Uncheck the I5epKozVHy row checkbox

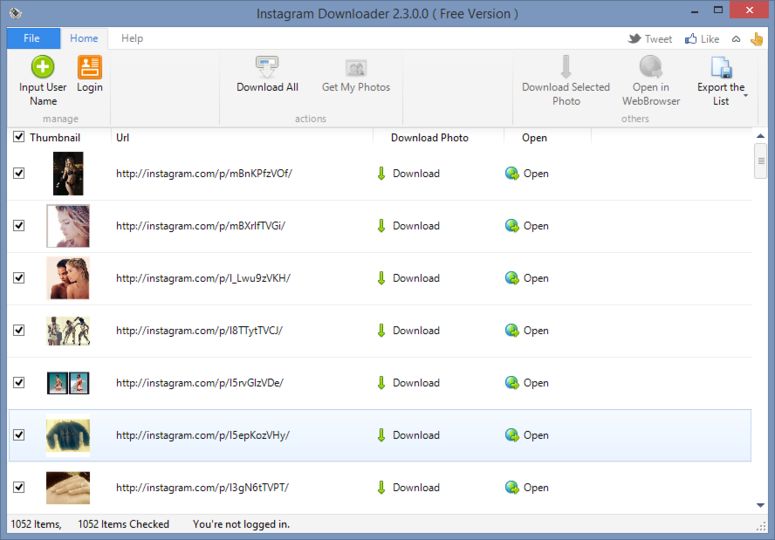click(x=19, y=435)
